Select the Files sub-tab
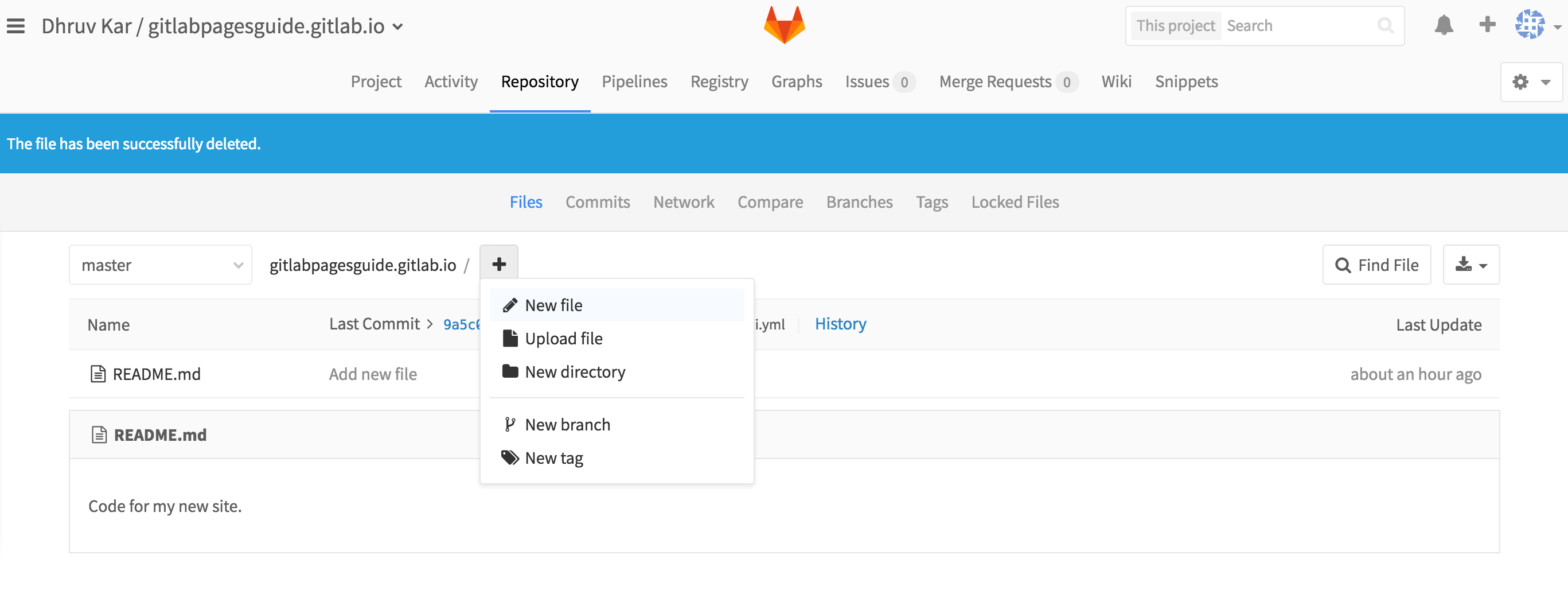The width and height of the screenshot is (1568, 613). (525, 201)
